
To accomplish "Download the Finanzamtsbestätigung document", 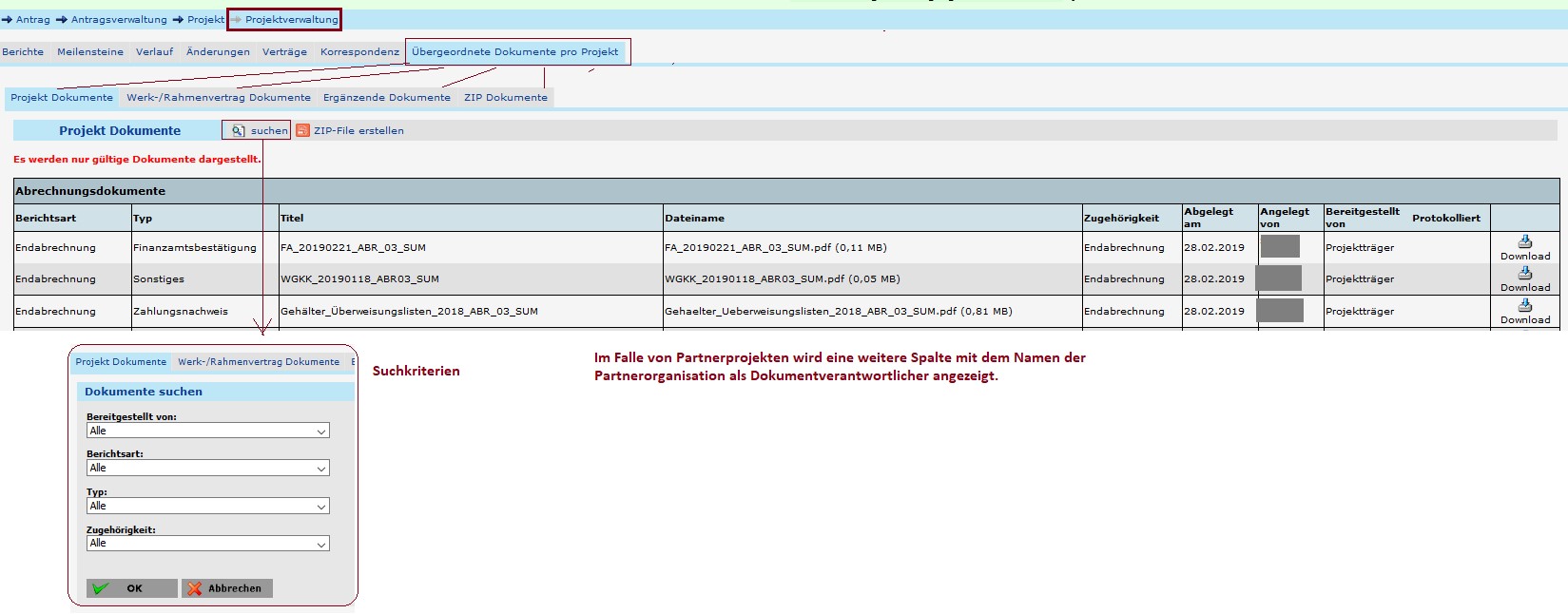I will (1524, 243).
